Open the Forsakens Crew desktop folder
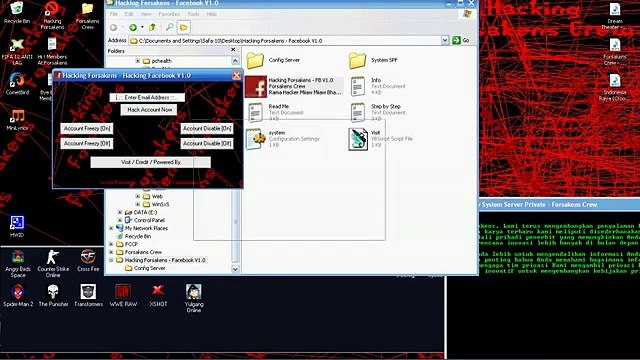Viewport: 640px width, 360px height. [x=87, y=16]
